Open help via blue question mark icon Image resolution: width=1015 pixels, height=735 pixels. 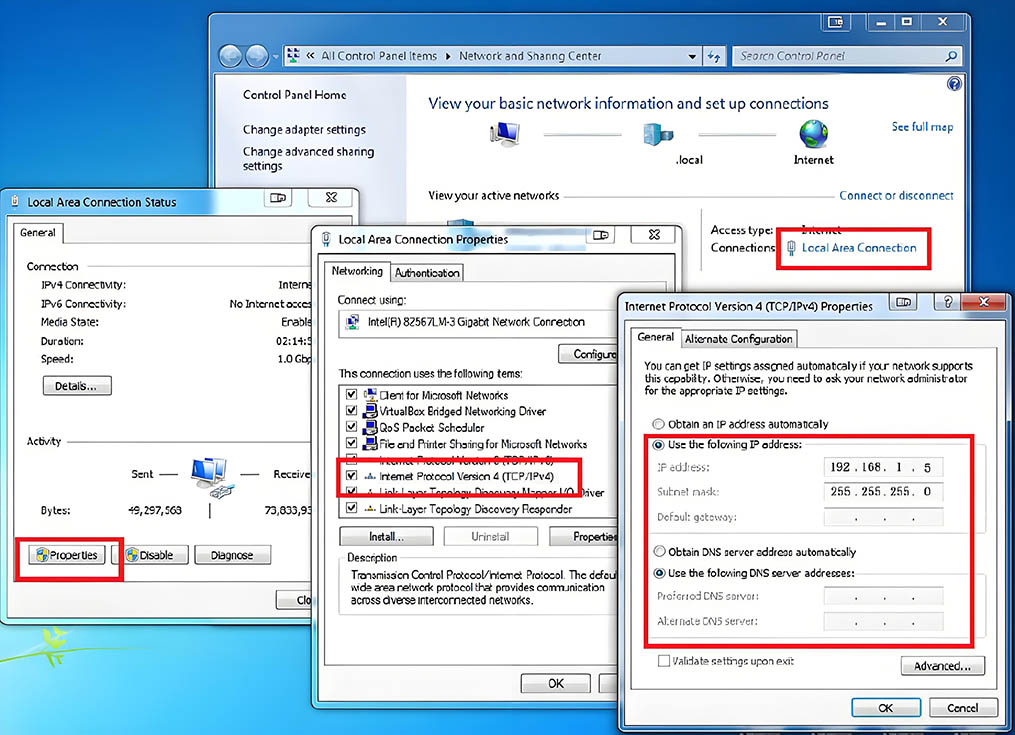click(954, 84)
